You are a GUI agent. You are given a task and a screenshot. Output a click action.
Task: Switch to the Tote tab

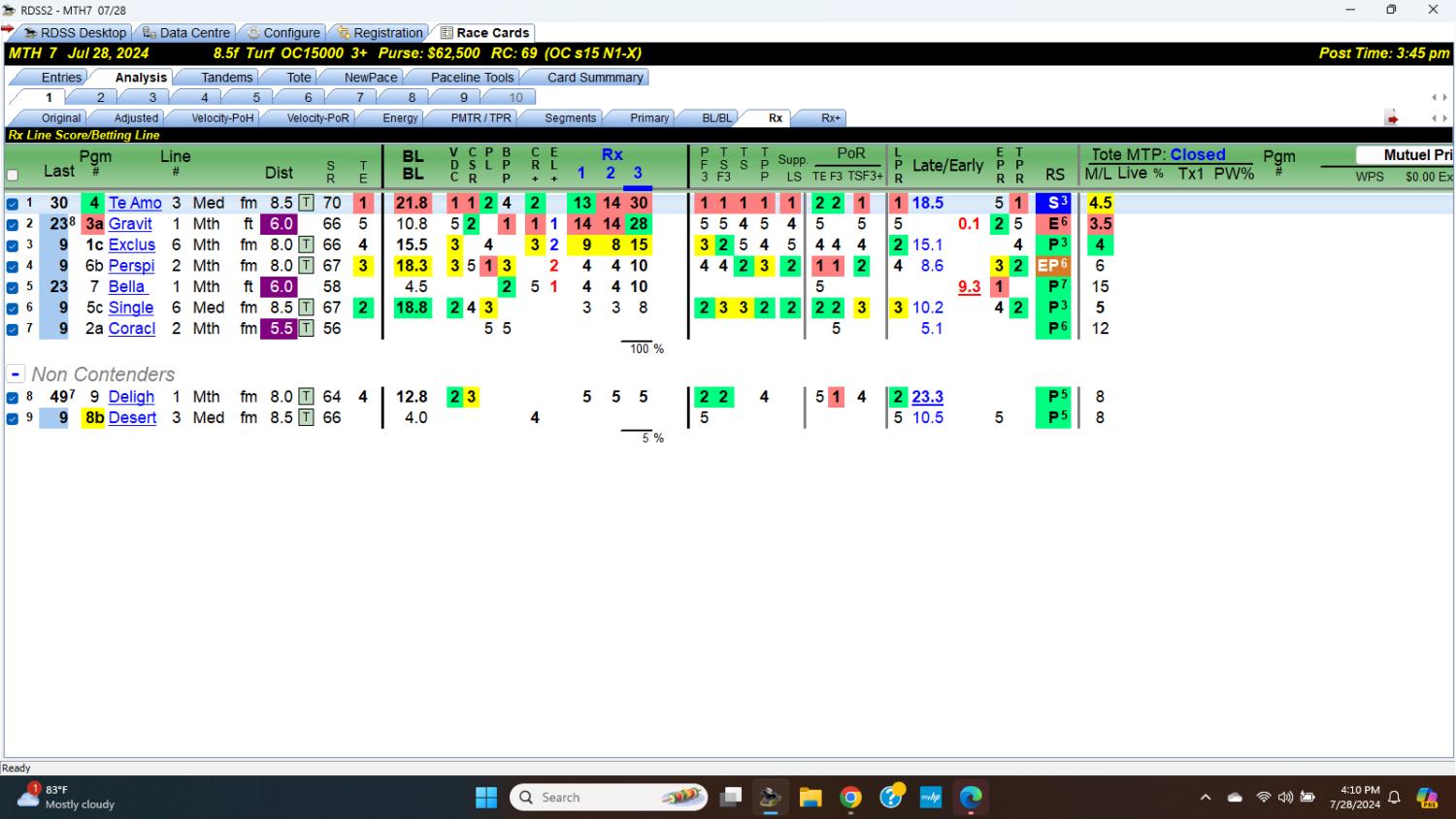[299, 78]
